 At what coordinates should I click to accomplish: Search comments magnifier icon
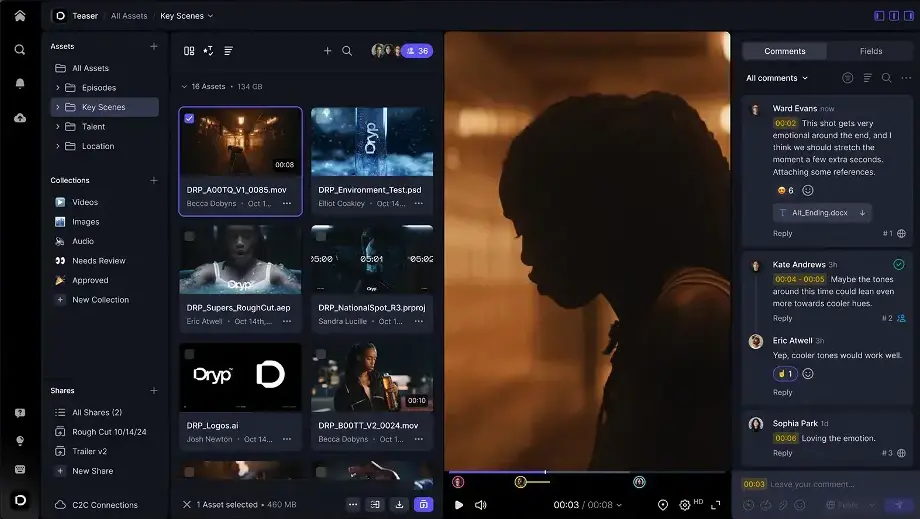click(x=887, y=78)
